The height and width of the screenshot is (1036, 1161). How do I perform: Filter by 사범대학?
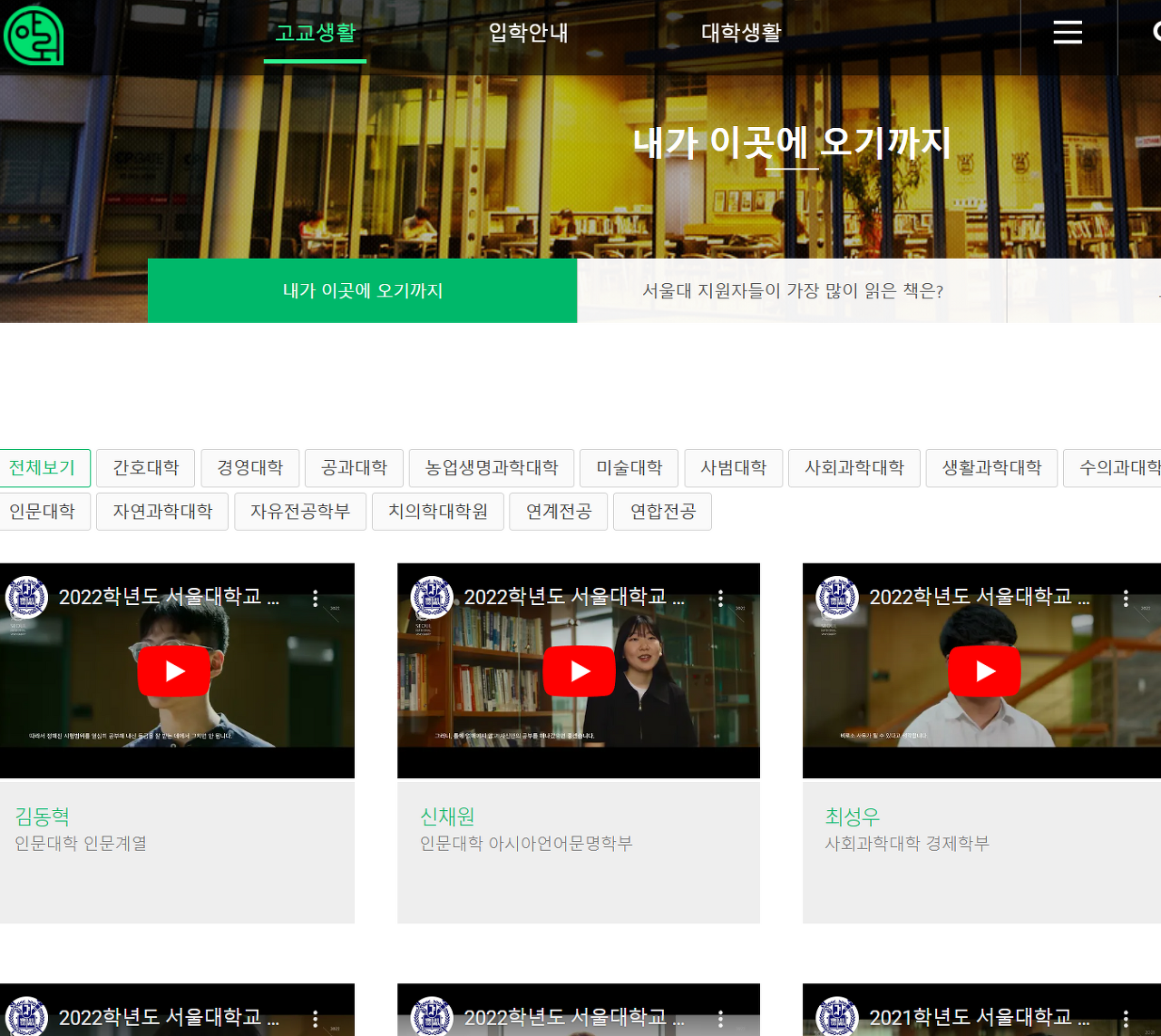[734, 468]
